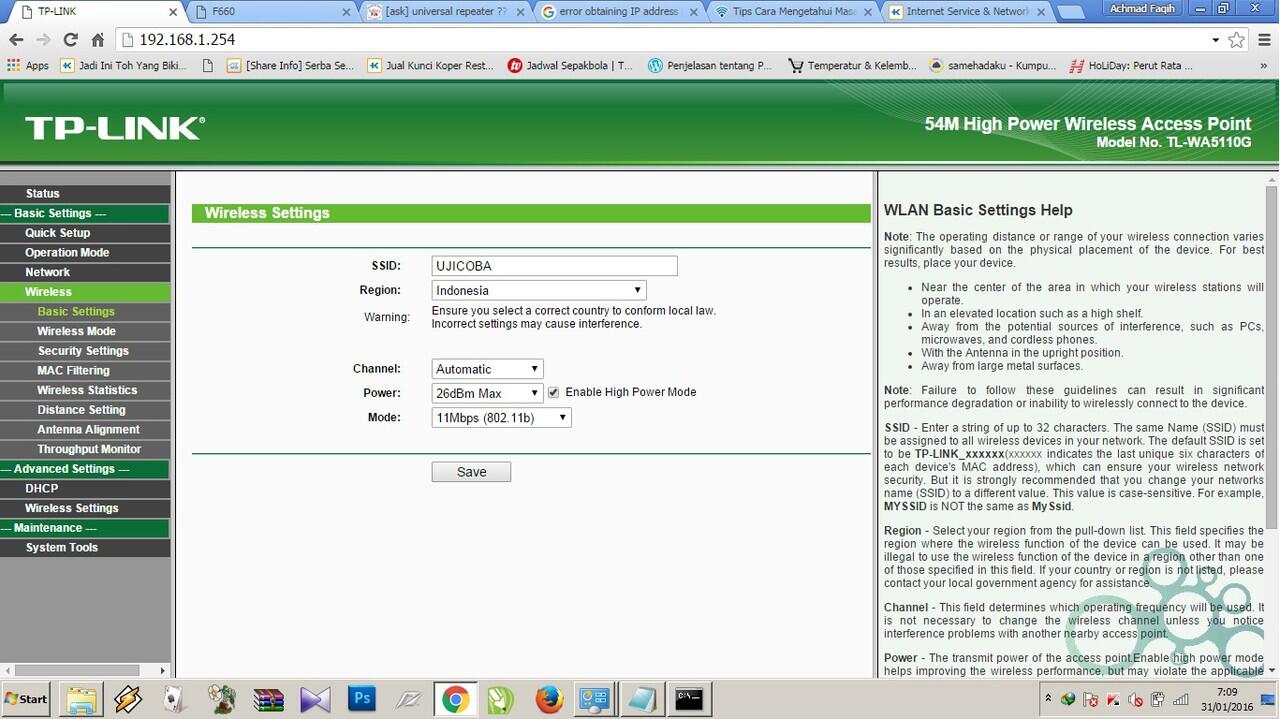Open Quick Setup in sidebar
This screenshot has width=1280, height=719.
tap(85, 233)
